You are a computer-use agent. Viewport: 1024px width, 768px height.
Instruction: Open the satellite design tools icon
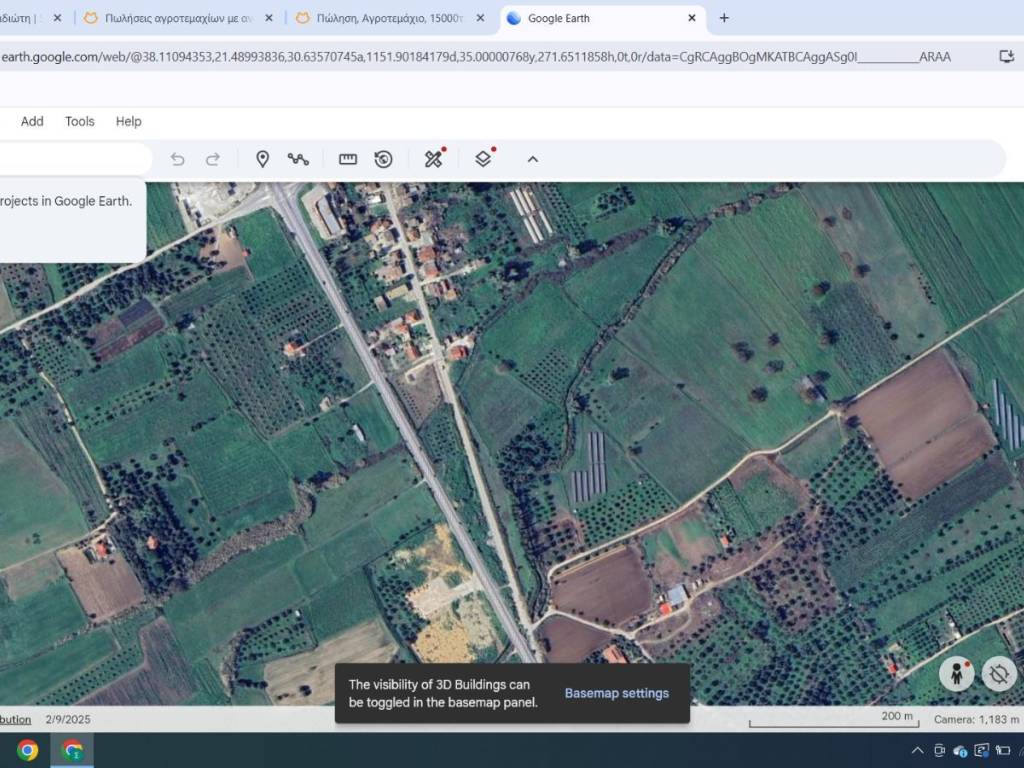433,159
